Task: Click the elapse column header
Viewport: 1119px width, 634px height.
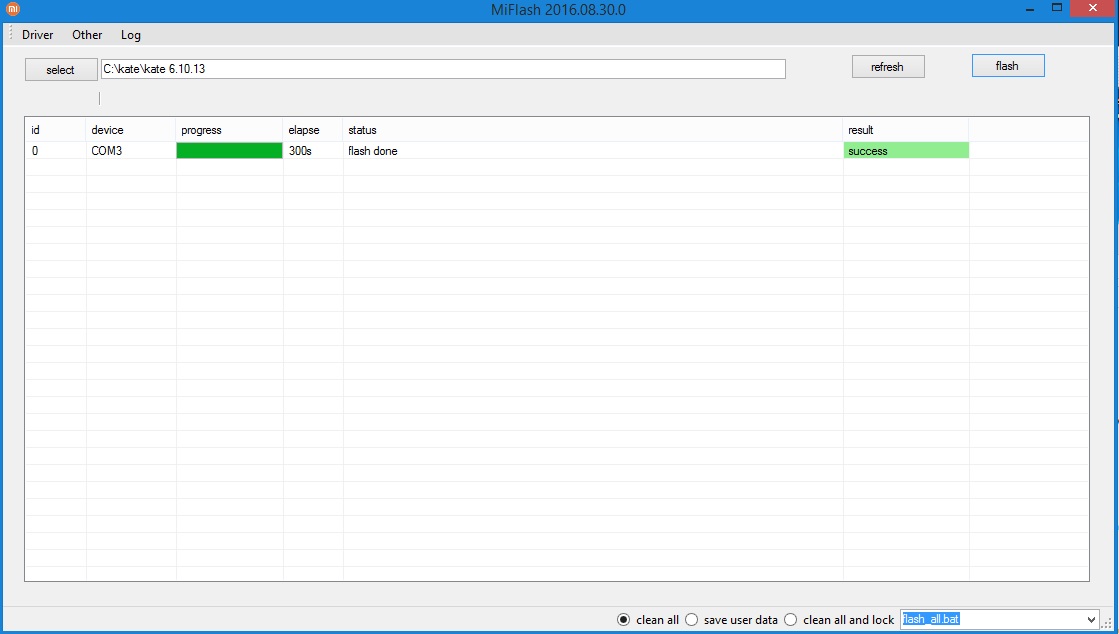Action: coord(313,130)
